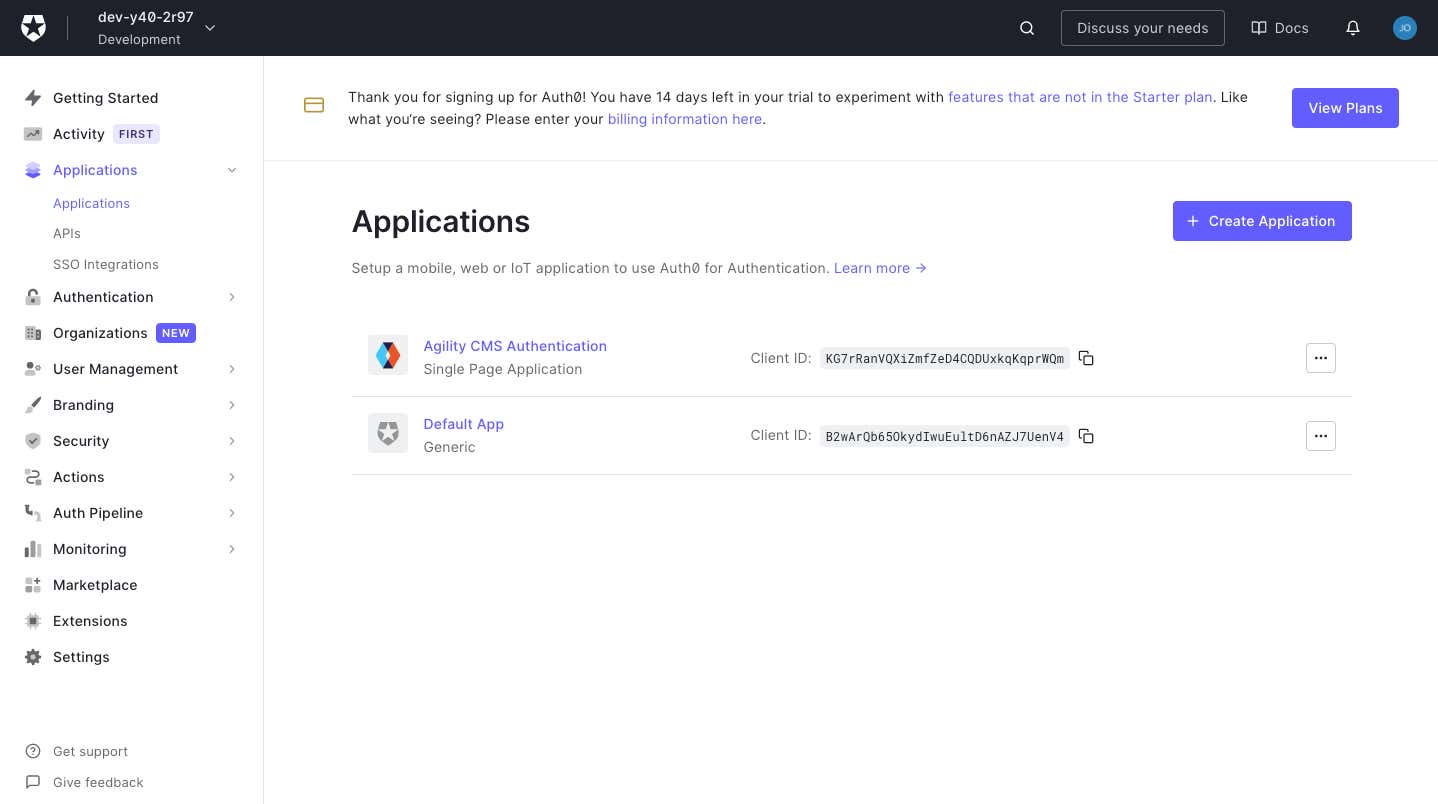Click the Auth0 shield logo
1438x804 pixels.
tap(33, 28)
